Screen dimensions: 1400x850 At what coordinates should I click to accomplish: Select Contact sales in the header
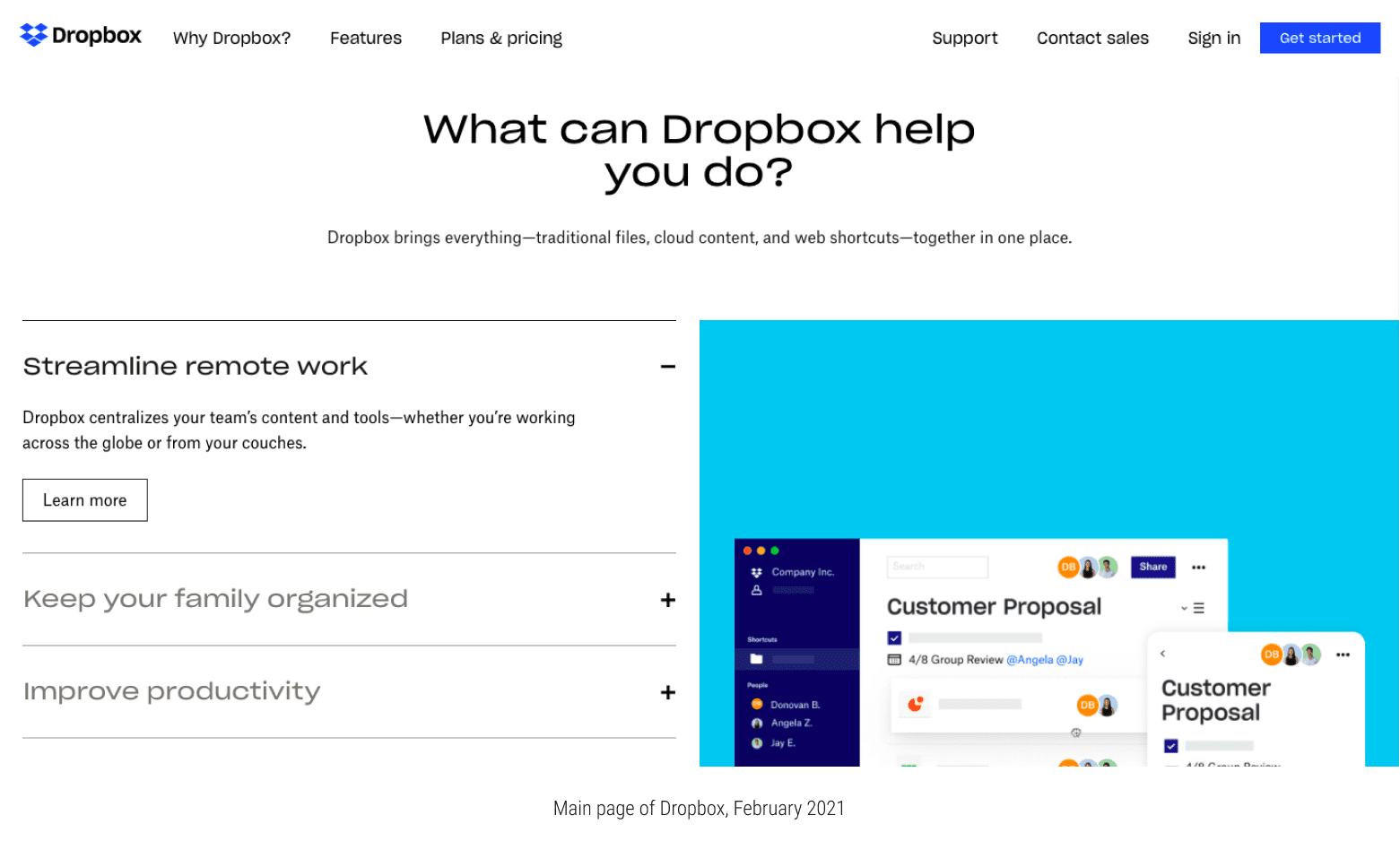click(x=1092, y=39)
